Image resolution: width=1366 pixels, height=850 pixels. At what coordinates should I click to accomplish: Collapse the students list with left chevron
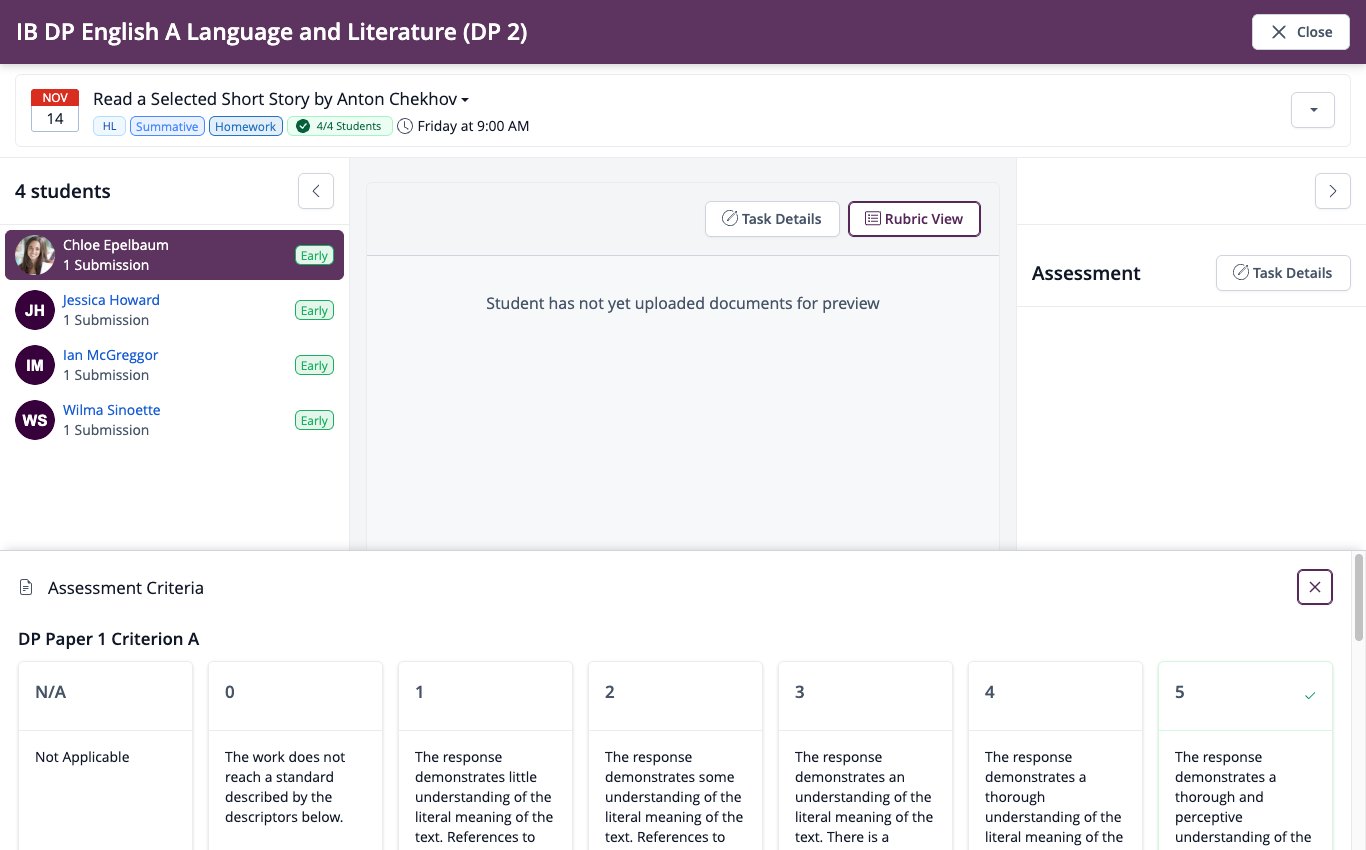click(316, 190)
